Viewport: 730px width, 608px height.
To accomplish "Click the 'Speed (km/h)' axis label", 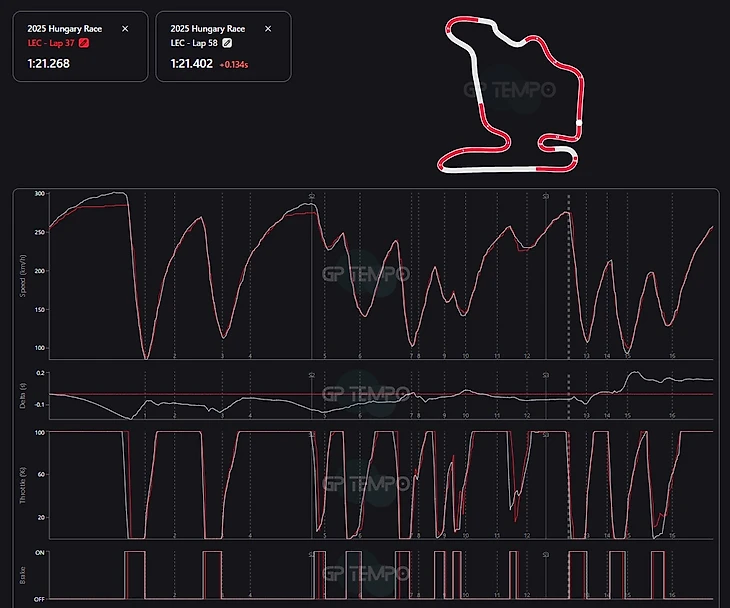I will pyautogui.click(x=23, y=276).
